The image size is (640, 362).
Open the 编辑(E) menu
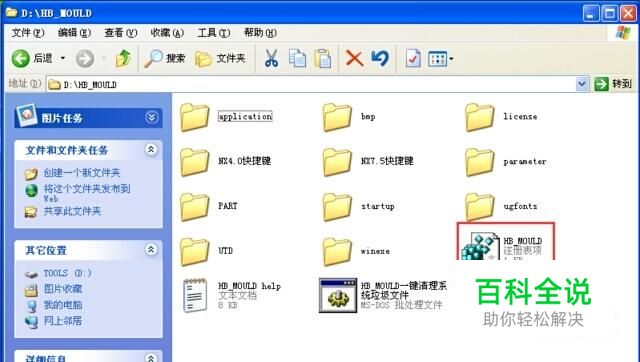74,33
